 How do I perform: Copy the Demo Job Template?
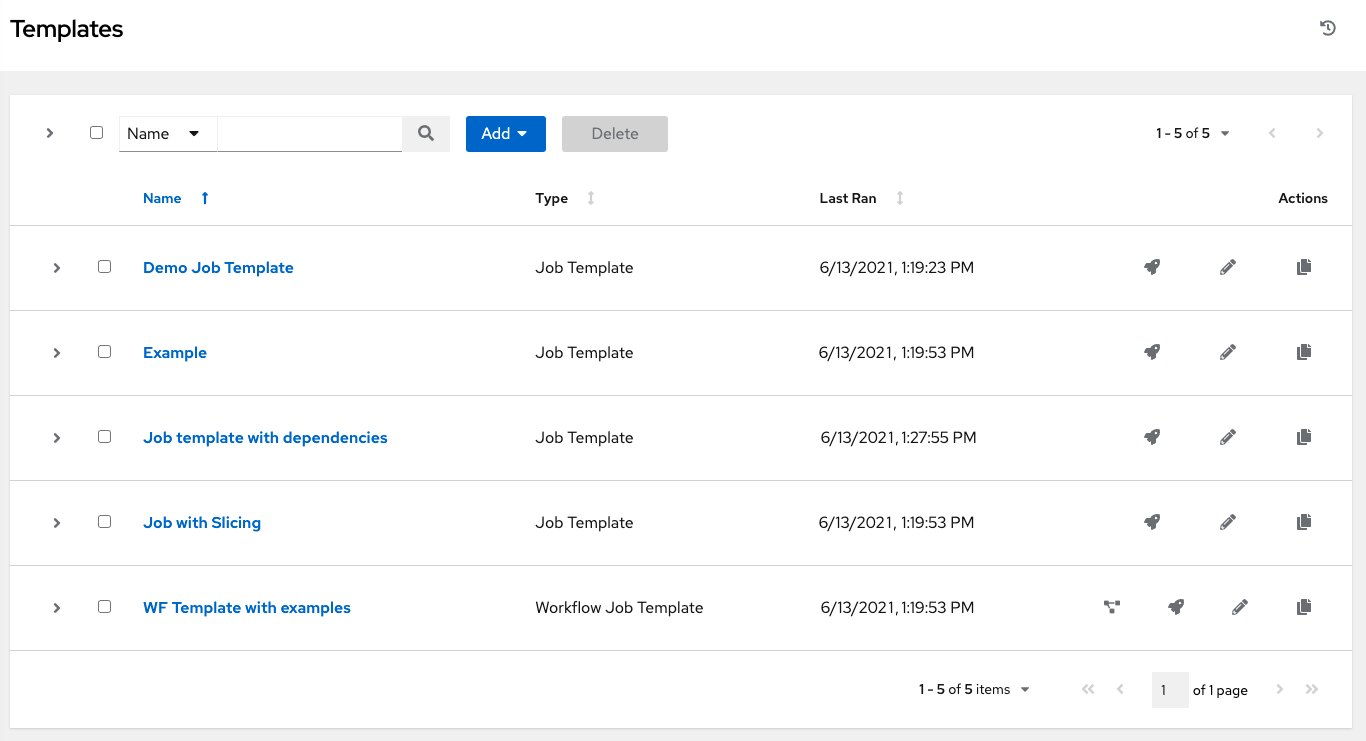(x=1303, y=267)
